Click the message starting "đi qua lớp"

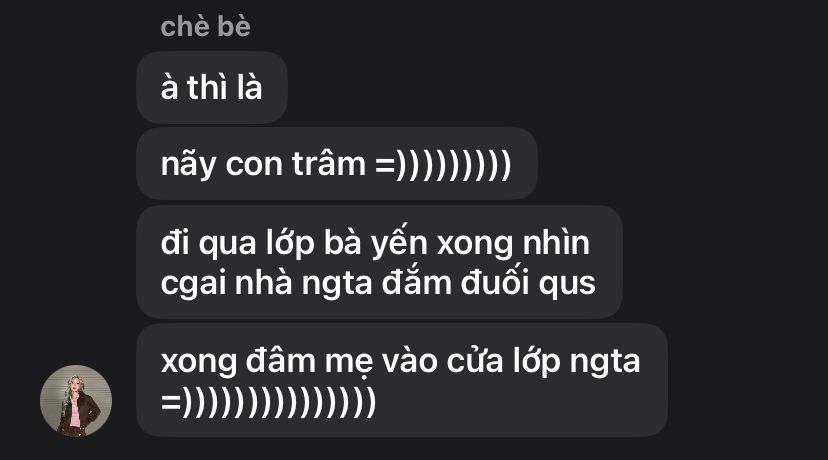[x=379, y=262]
